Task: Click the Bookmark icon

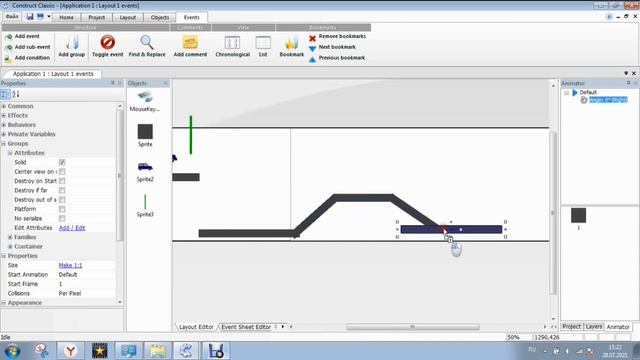Action: 291,42
